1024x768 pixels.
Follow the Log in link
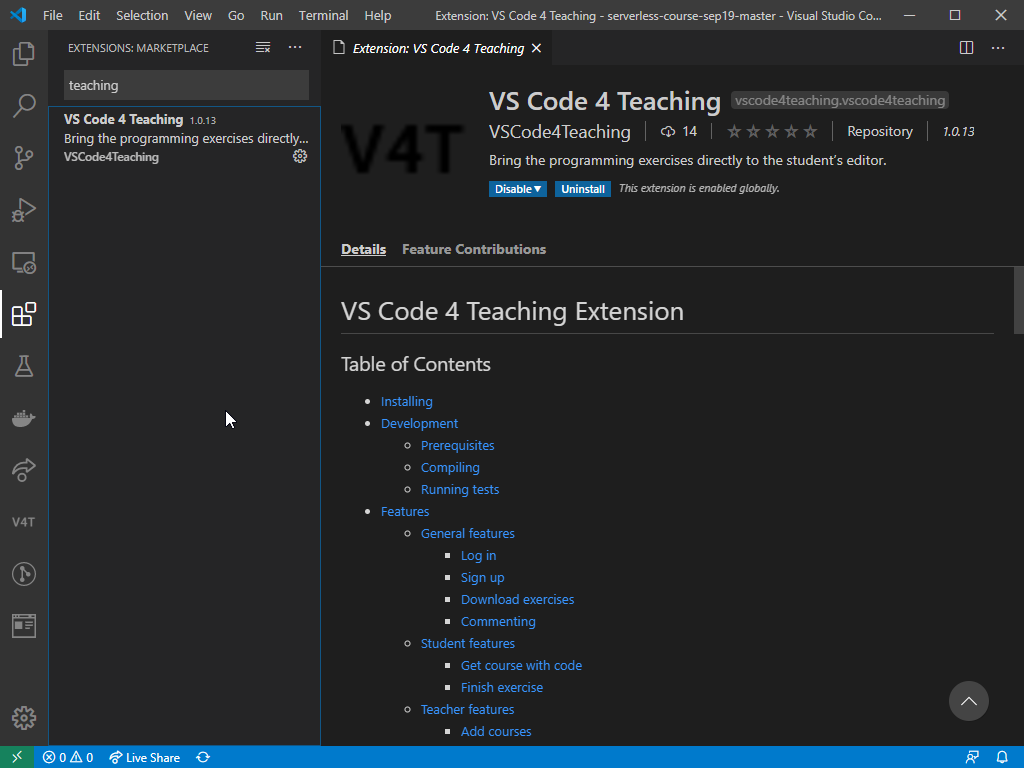pos(478,556)
